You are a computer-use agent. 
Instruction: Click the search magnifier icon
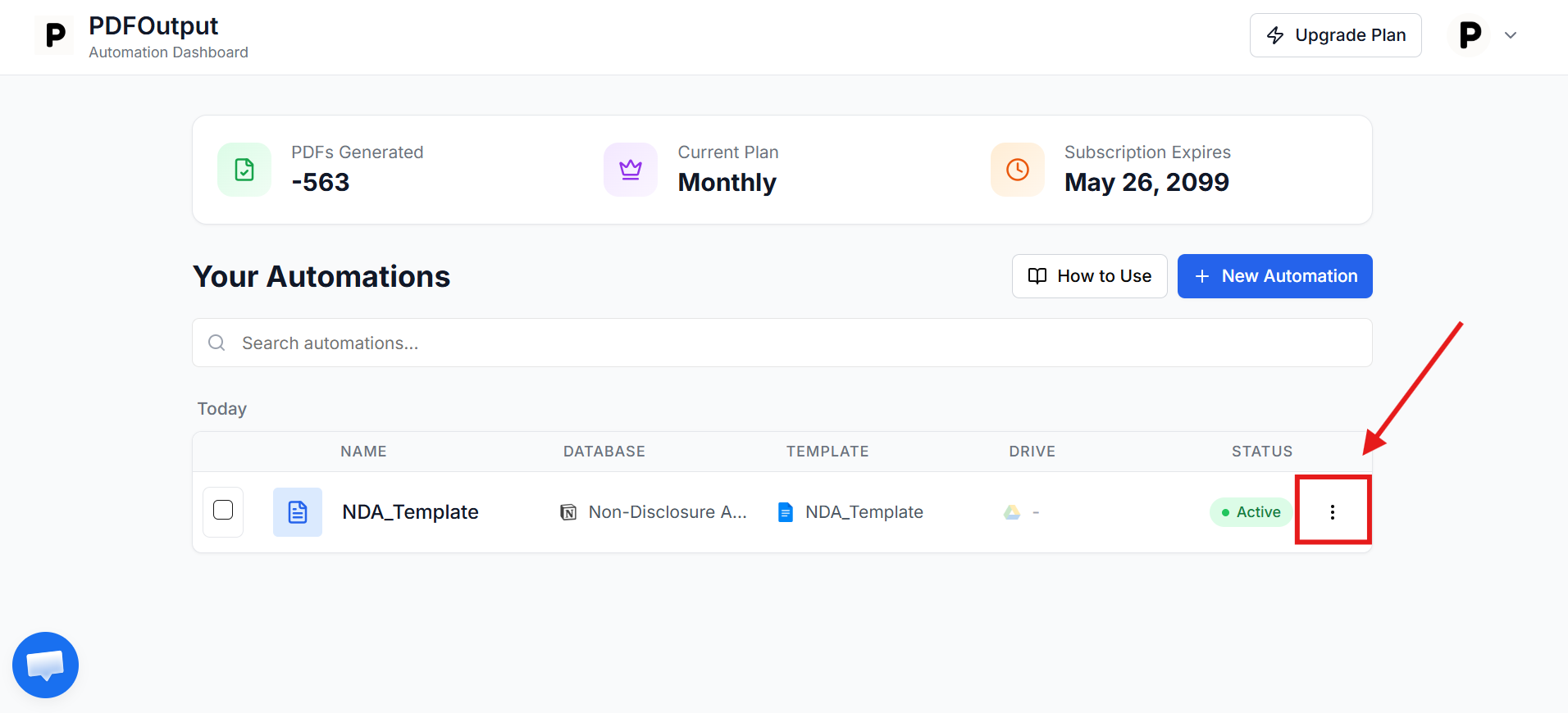click(217, 343)
